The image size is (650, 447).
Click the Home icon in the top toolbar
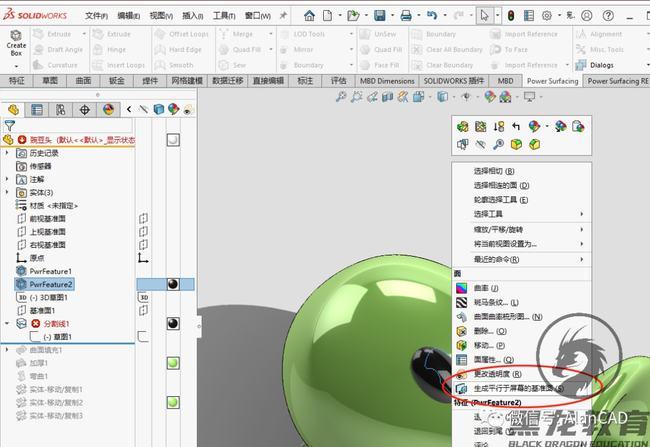coord(309,16)
